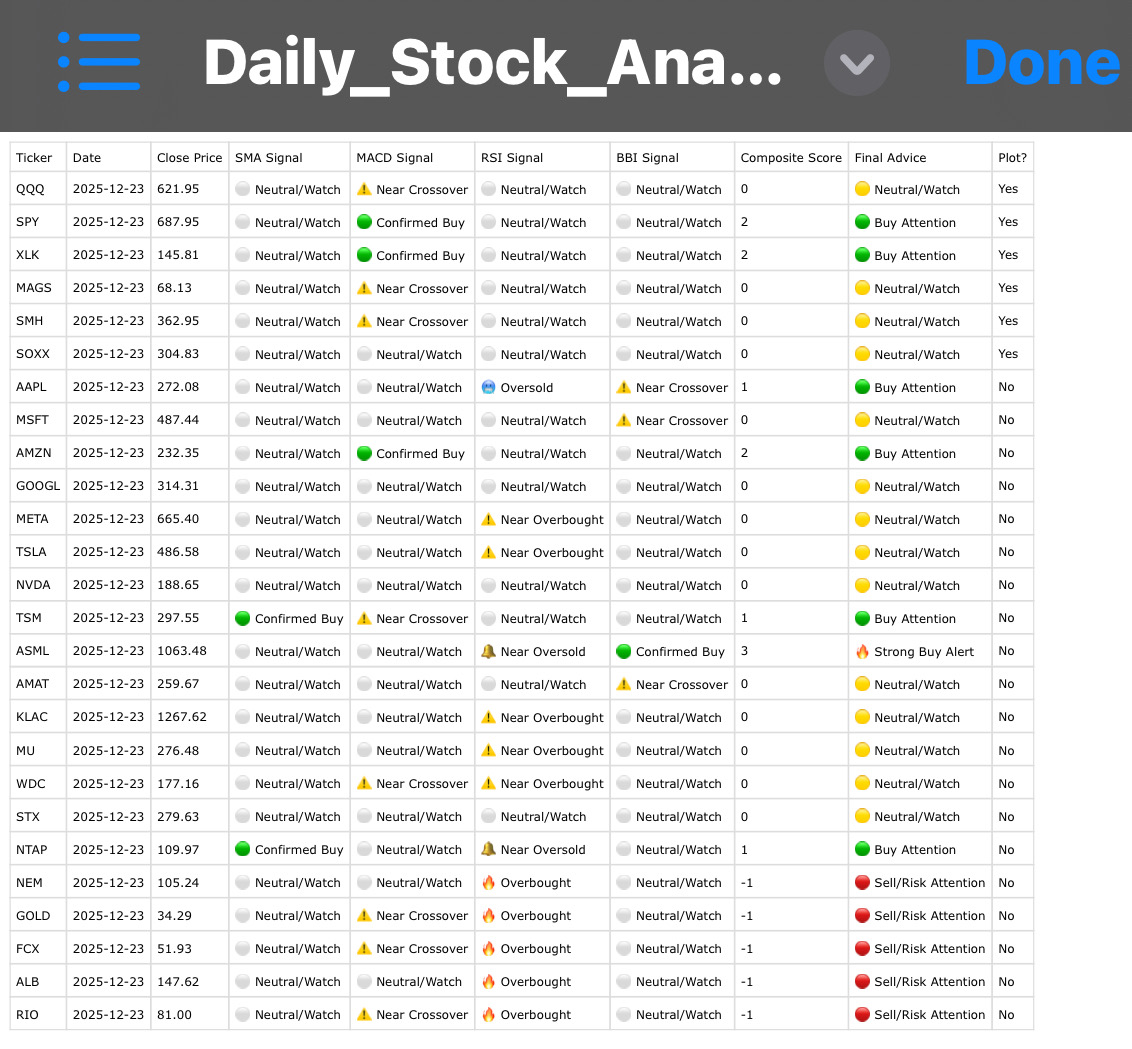
Task: Click the Close Price column header
Action: point(190,157)
